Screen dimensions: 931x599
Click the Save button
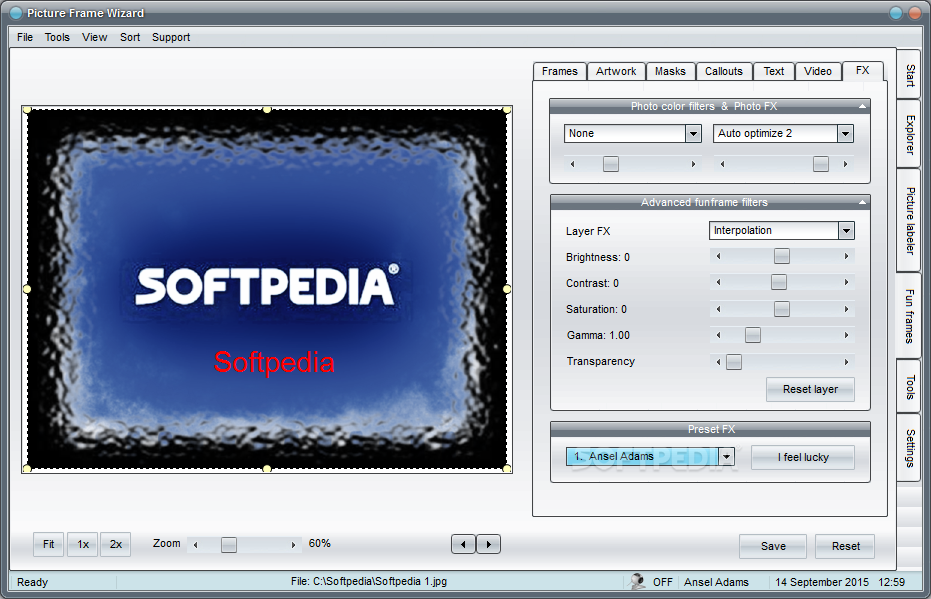(x=773, y=546)
